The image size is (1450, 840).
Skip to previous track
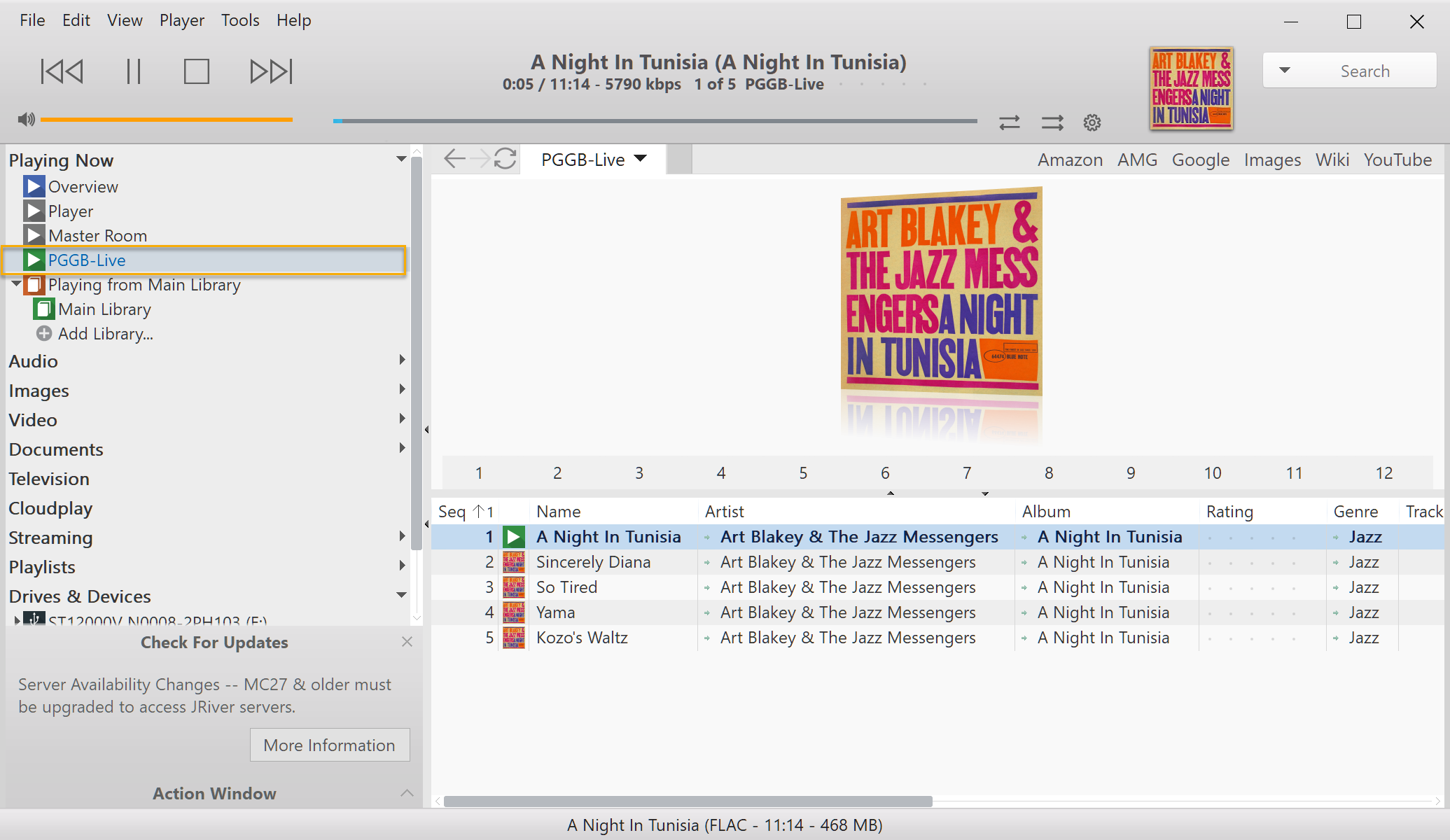[62, 71]
